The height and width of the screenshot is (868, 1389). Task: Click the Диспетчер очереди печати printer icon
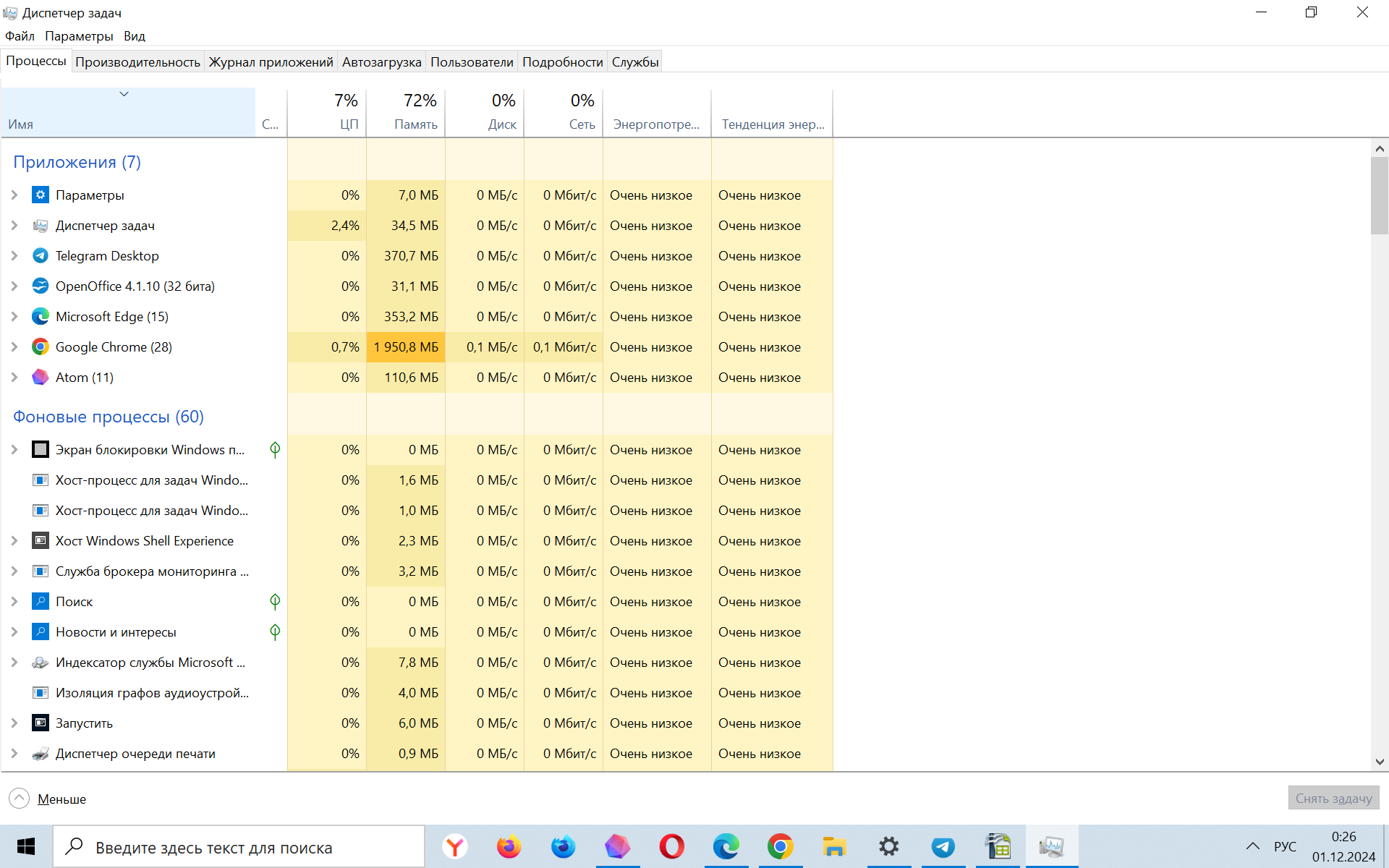41,753
